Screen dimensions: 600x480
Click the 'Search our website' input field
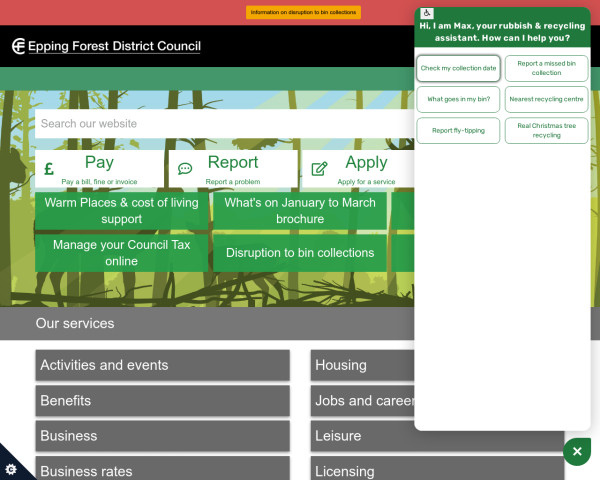coord(220,124)
